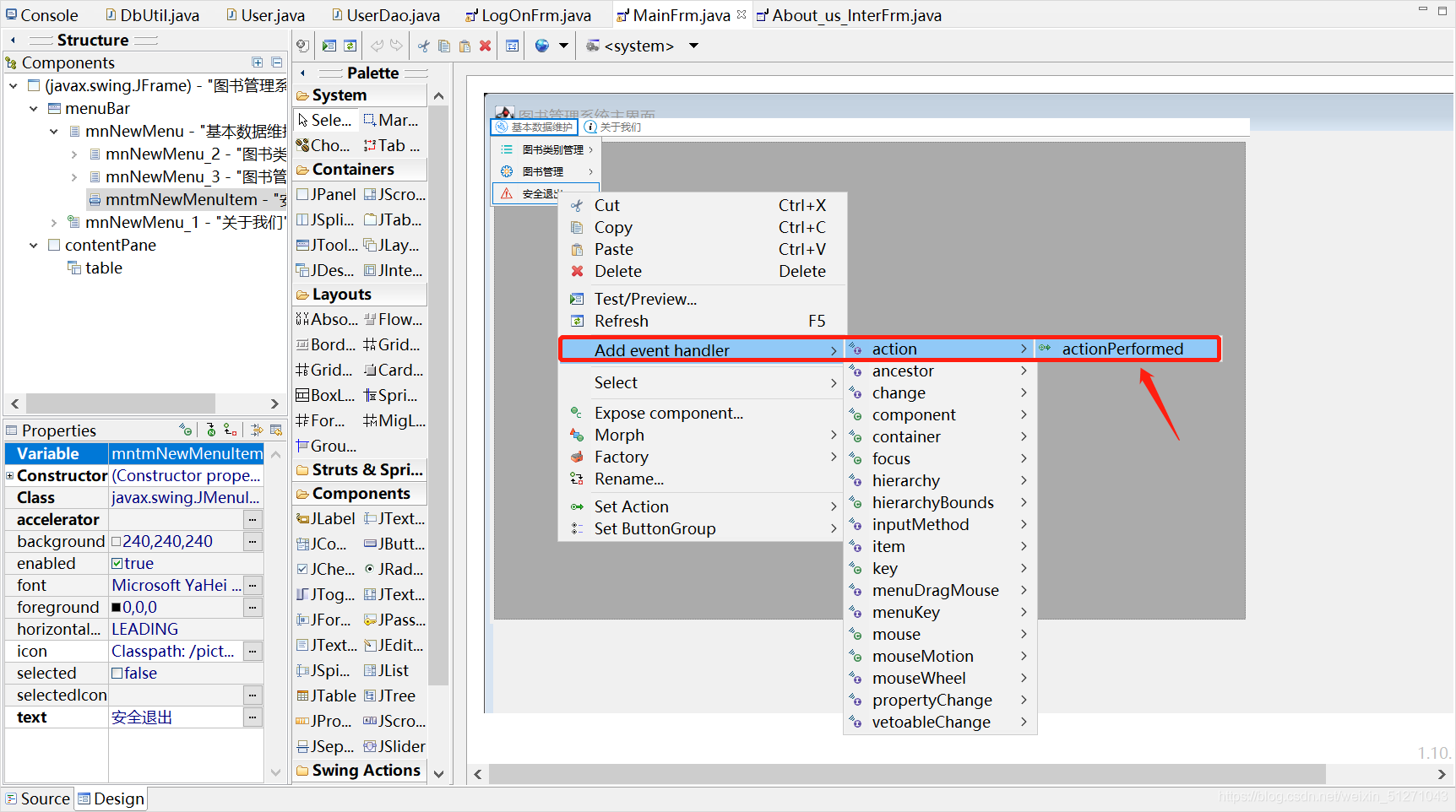Viewport: 1456px width, 812px height.
Task: Select the JPanel container in the Palette
Action: pyautogui.click(x=325, y=194)
